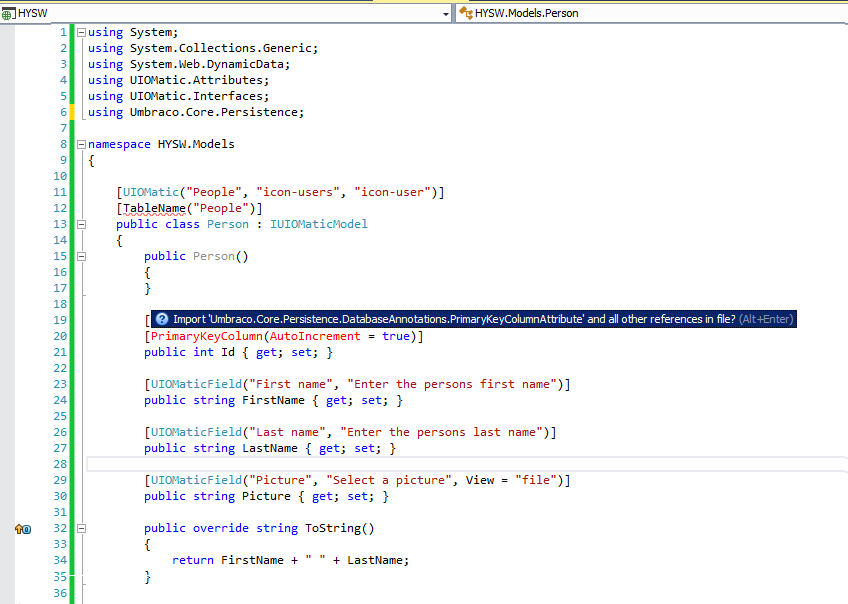The height and width of the screenshot is (604, 848).
Task: Click the HYSW project icon in navigation bar
Action: coord(9,13)
